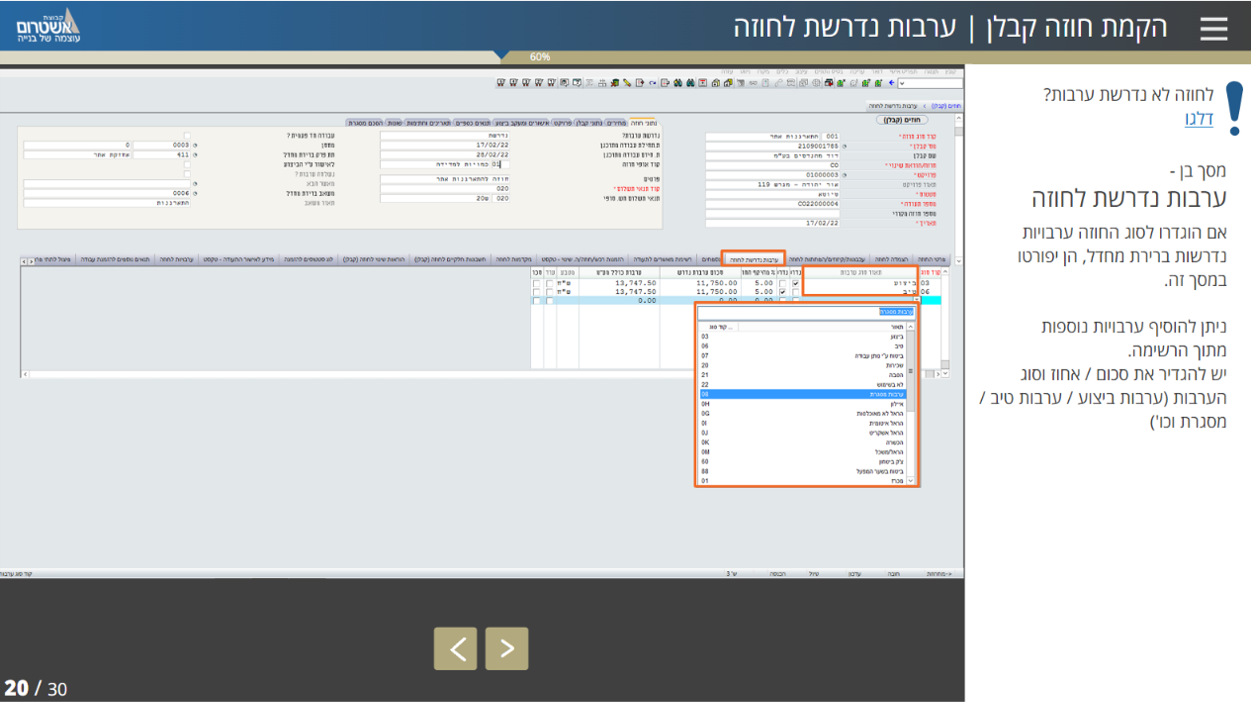Open the עזרה menu in the menu bar
Image resolution: width=1251 pixels, height=702 pixels.
tap(727, 72)
